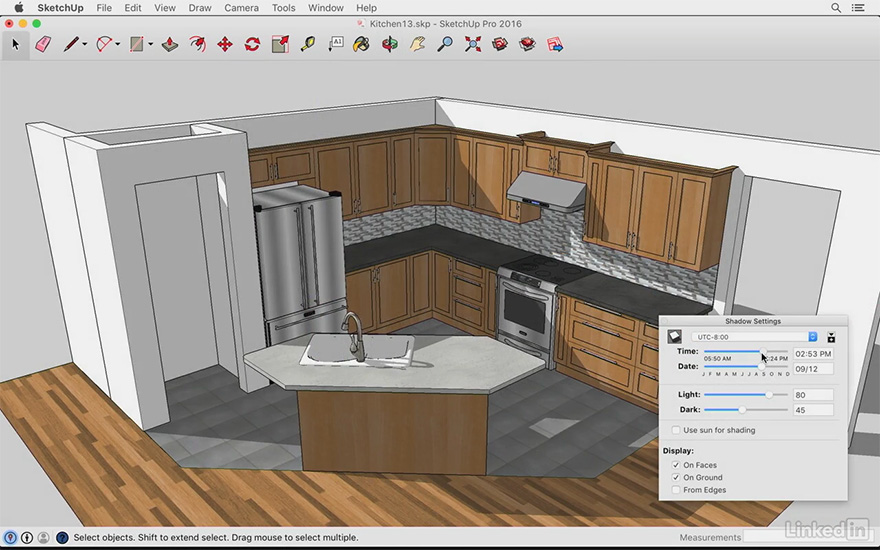Activate the Rotate tool

pos(253,44)
